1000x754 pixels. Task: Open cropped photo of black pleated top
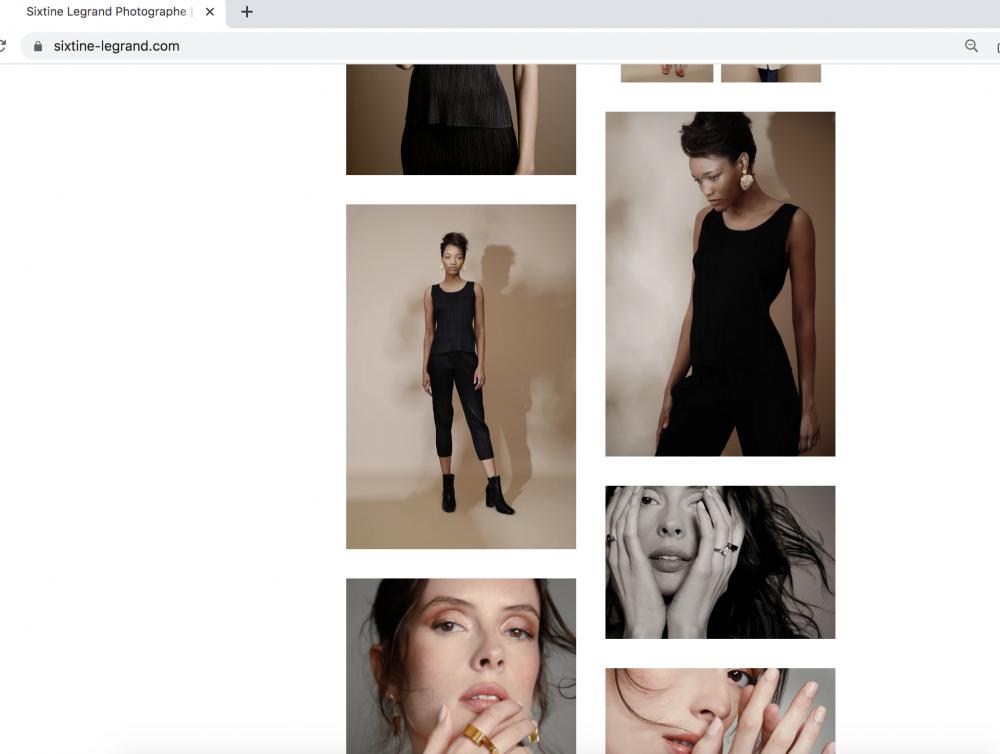[460, 119]
